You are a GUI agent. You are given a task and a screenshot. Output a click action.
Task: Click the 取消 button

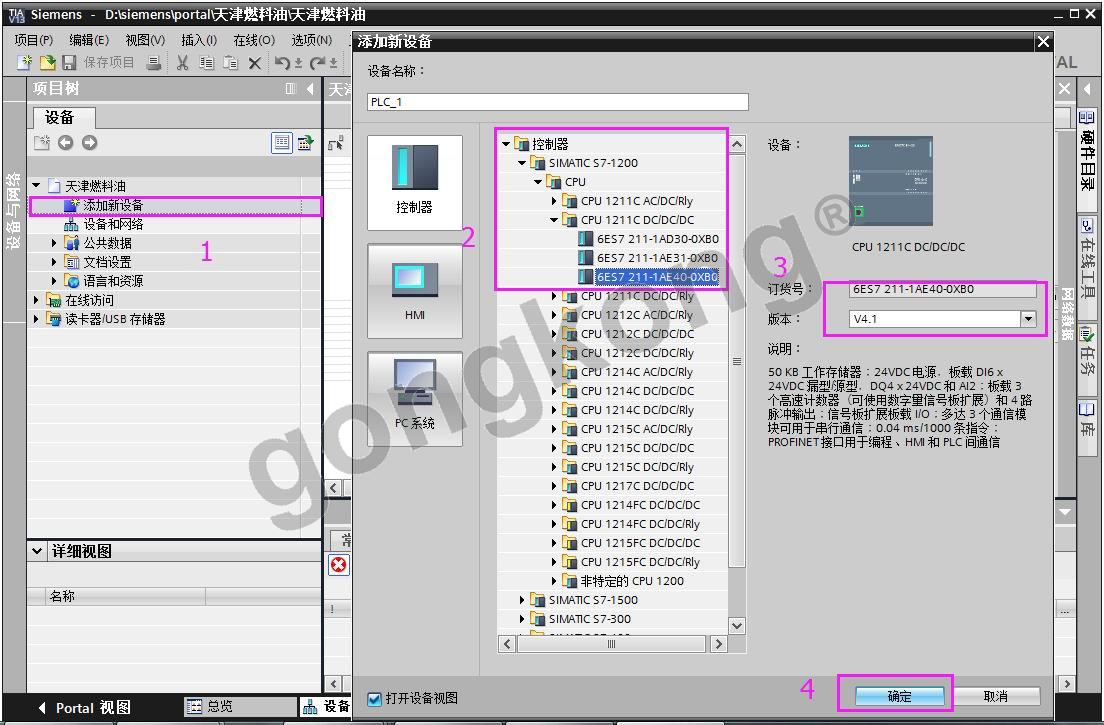(995, 696)
